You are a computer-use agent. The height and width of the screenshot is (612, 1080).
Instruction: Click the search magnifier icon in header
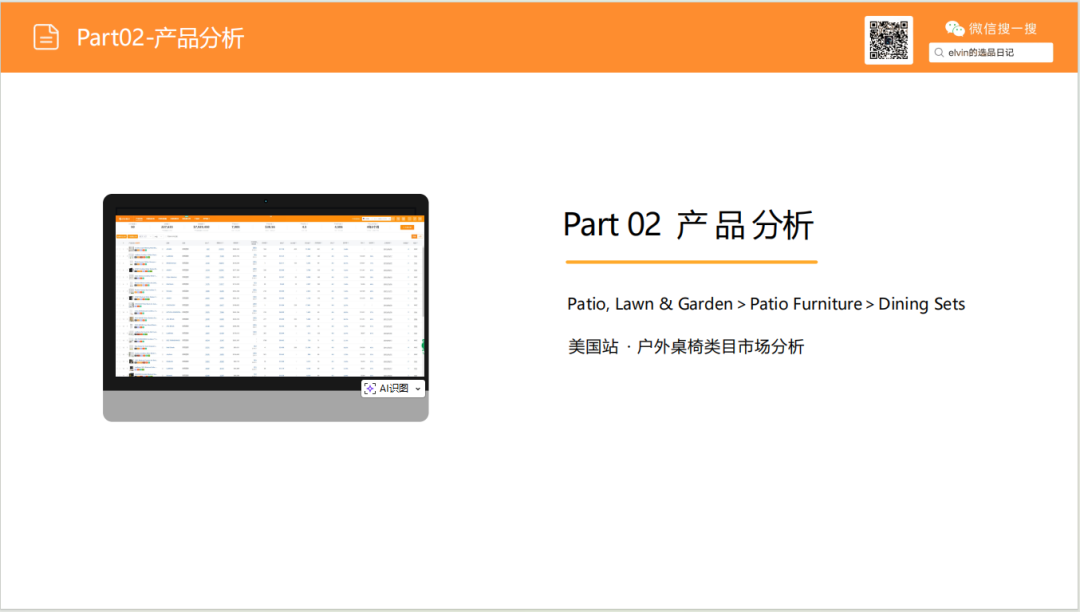939,52
